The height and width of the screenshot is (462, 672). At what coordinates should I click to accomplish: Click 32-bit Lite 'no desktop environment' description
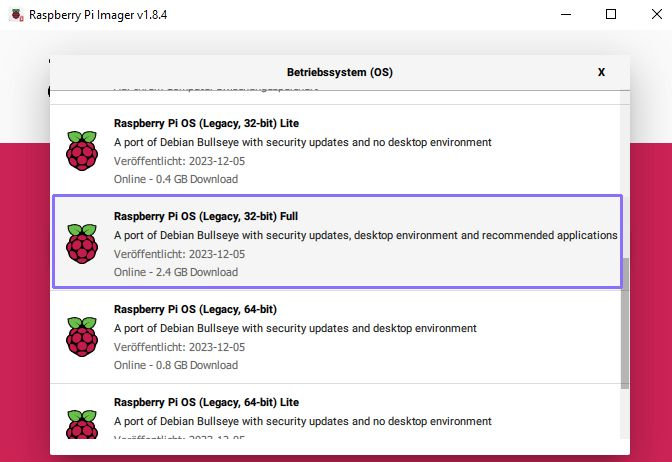point(303,142)
